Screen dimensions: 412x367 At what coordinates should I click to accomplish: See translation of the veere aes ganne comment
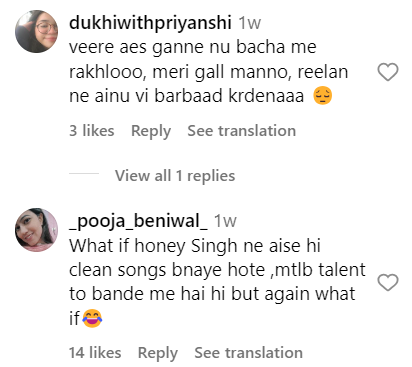[242, 131]
